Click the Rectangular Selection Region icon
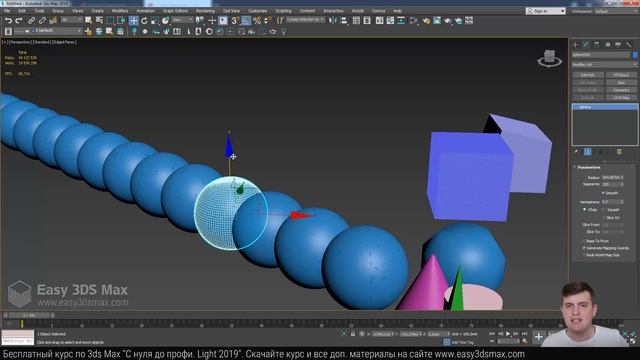Screen dimensions: 640x360 click(x=110, y=20)
